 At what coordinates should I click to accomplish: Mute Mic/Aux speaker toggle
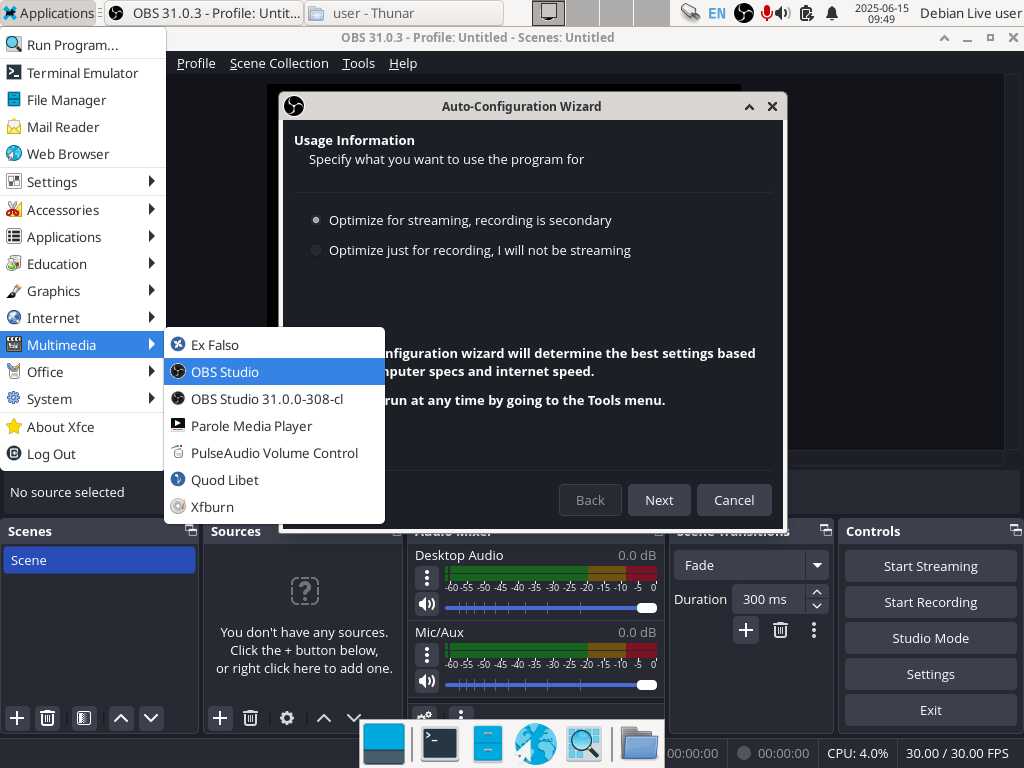pyautogui.click(x=426, y=681)
